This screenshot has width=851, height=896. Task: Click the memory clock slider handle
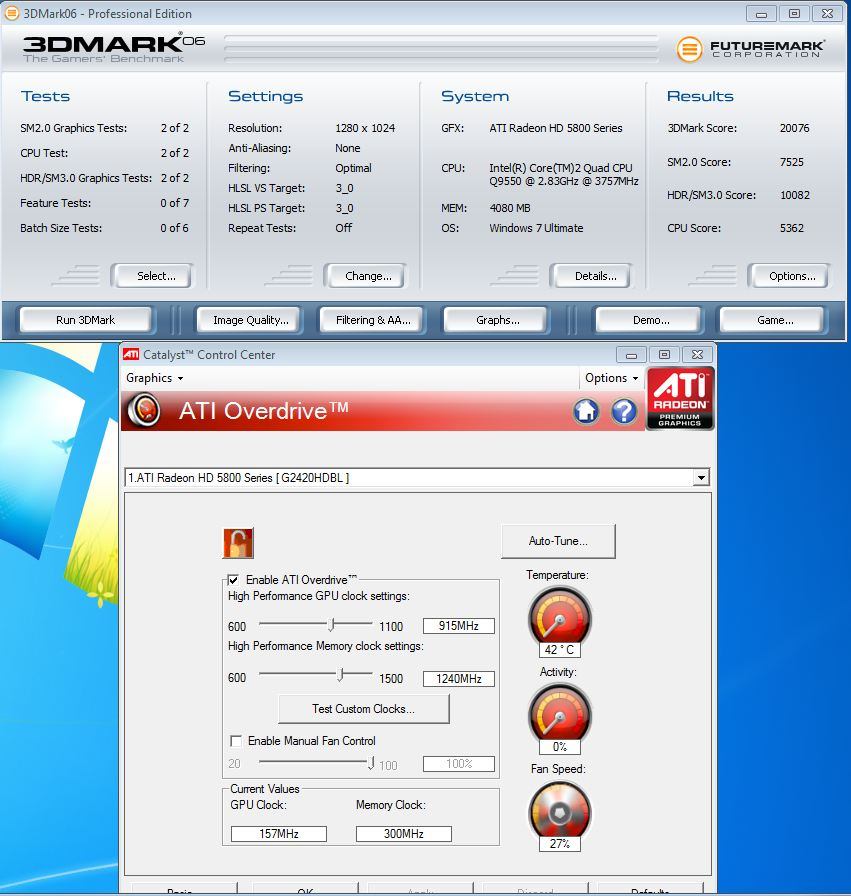pos(341,675)
